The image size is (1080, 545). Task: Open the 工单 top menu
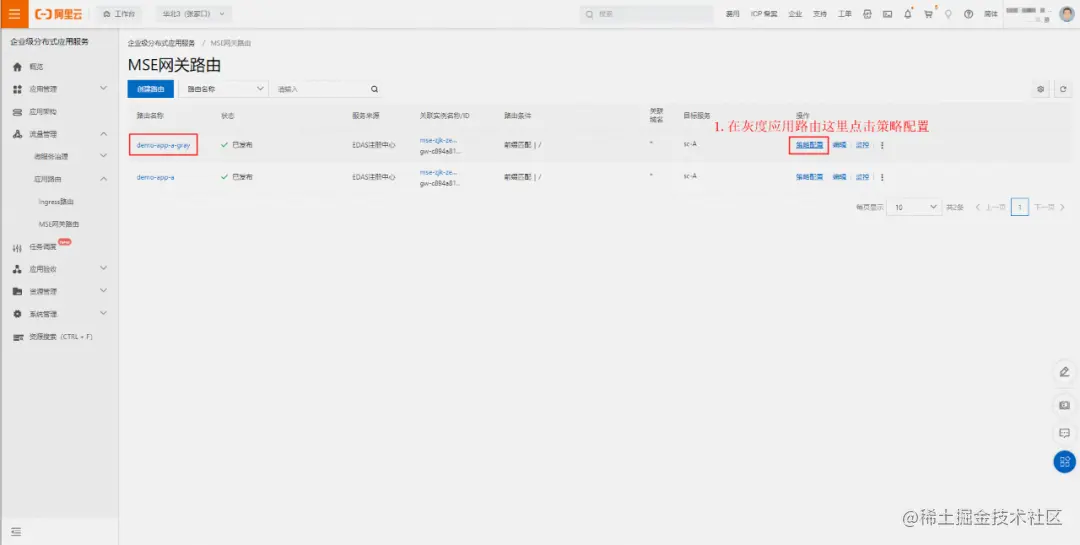click(x=844, y=14)
